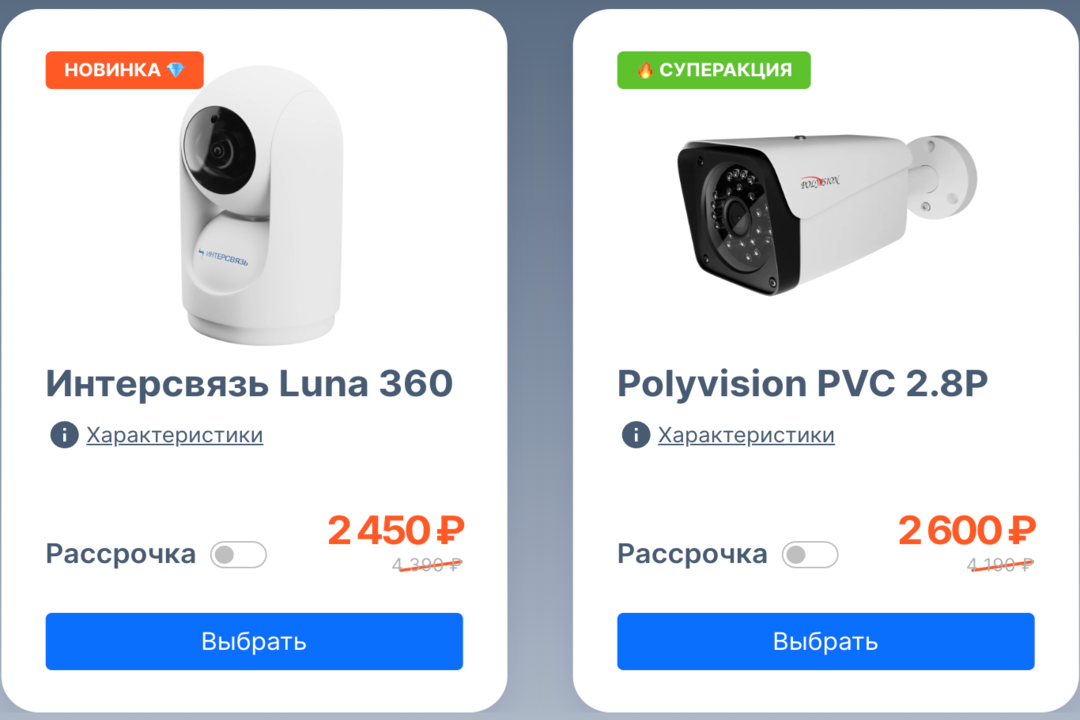This screenshot has width=1080, height=720.
Task: Click the flame emoji in the СУПЕРАКЦИЯ badge
Action: [x=645, y=70]
